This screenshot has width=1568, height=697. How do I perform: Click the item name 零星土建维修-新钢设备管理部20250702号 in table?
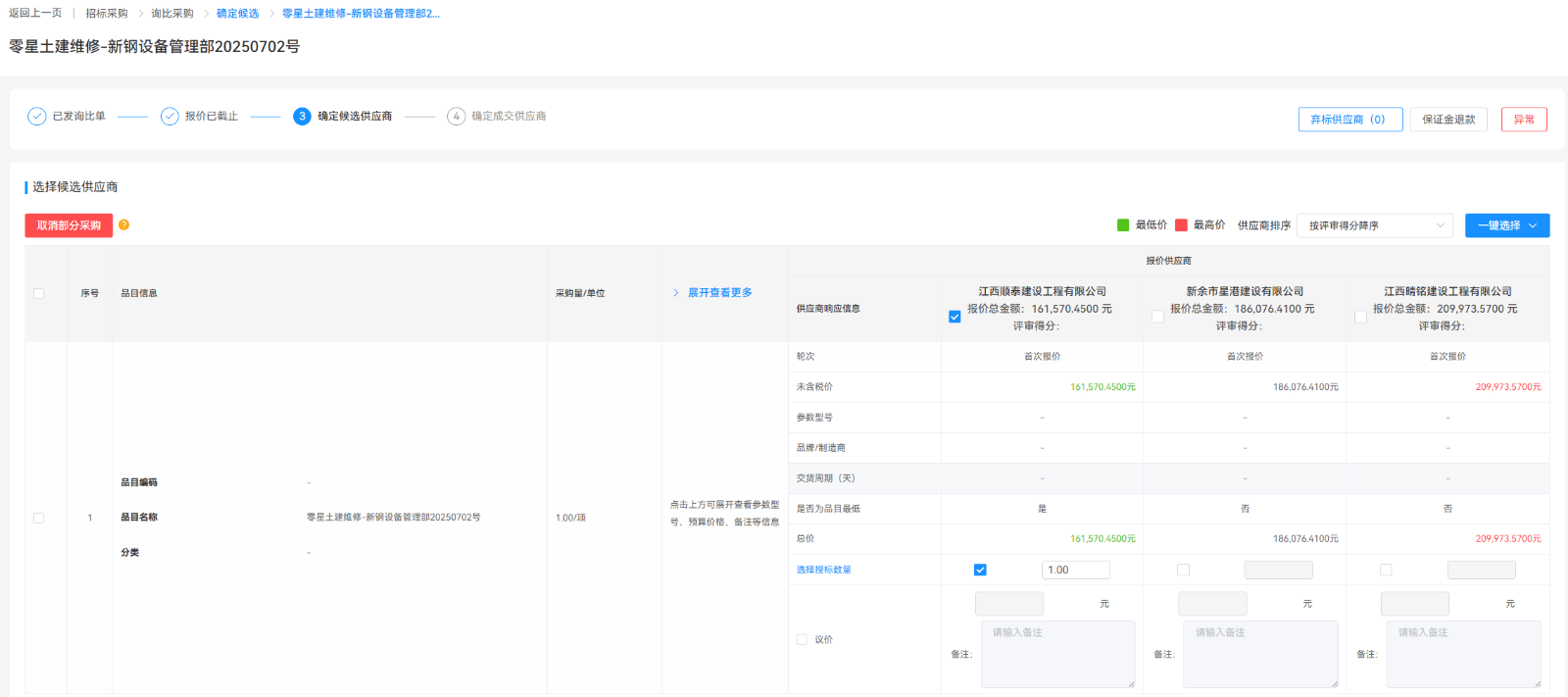[x=394, y=518]
